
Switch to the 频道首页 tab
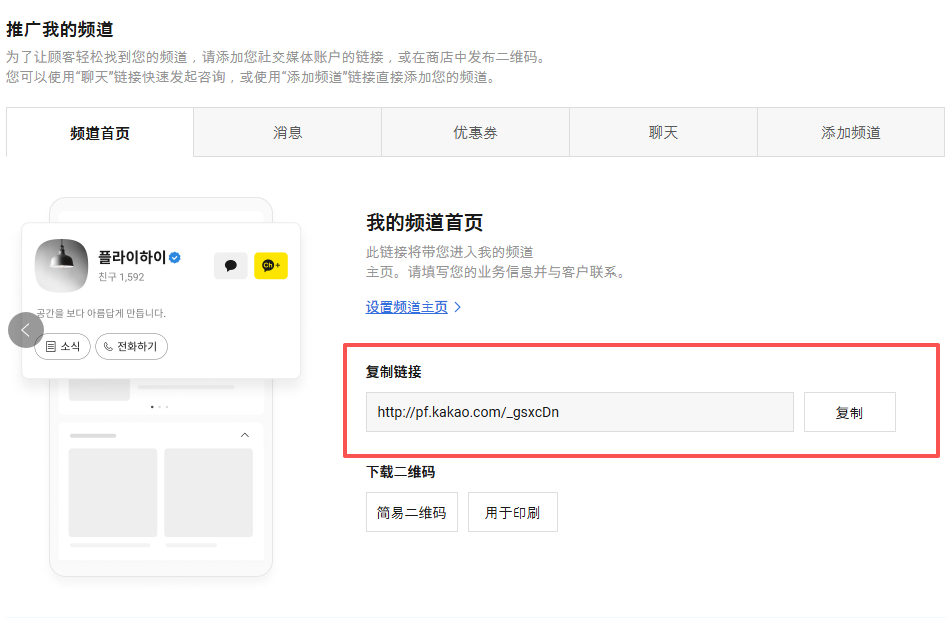[100, 133]
